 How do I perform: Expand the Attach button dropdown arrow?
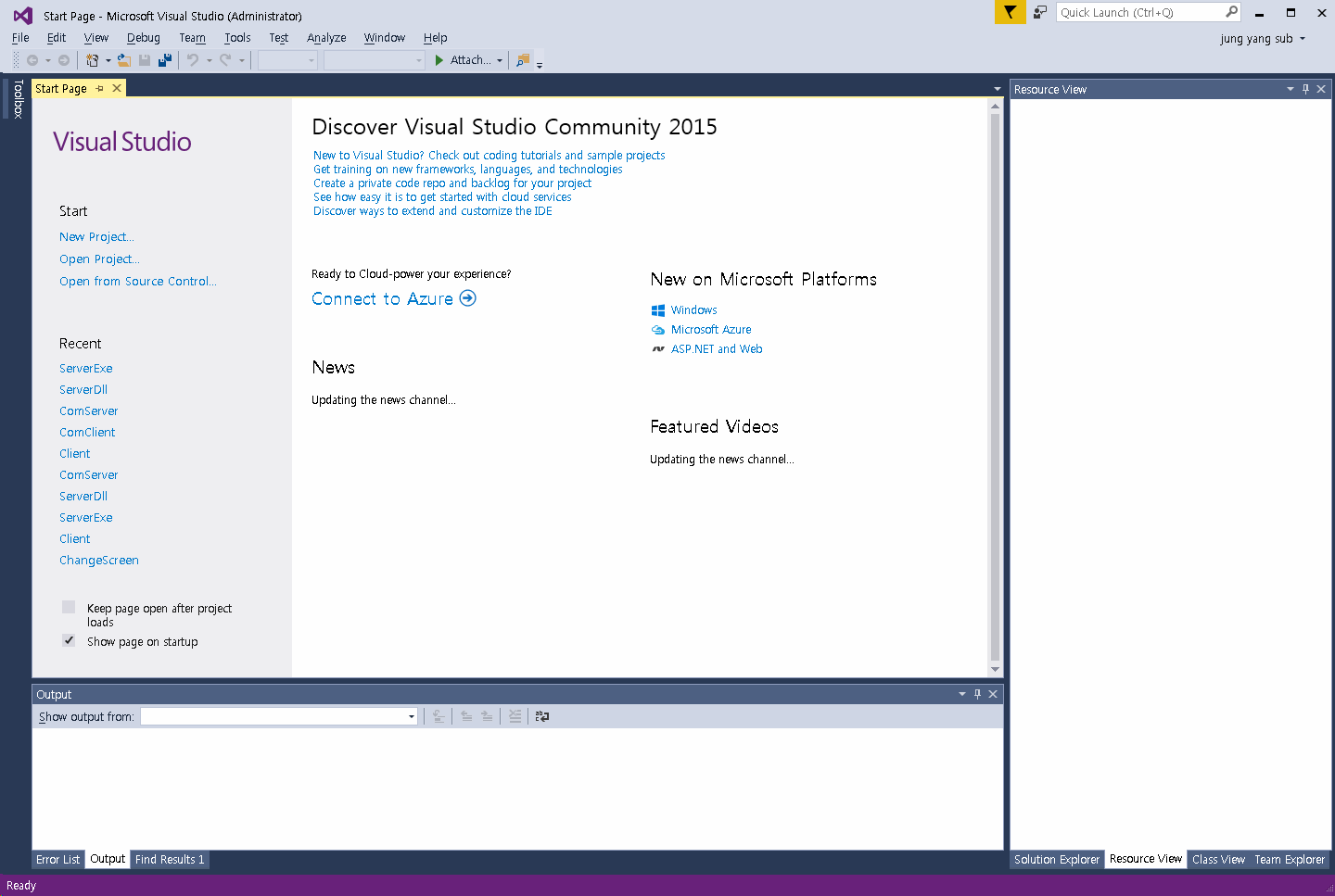click(x=500, y=61)
